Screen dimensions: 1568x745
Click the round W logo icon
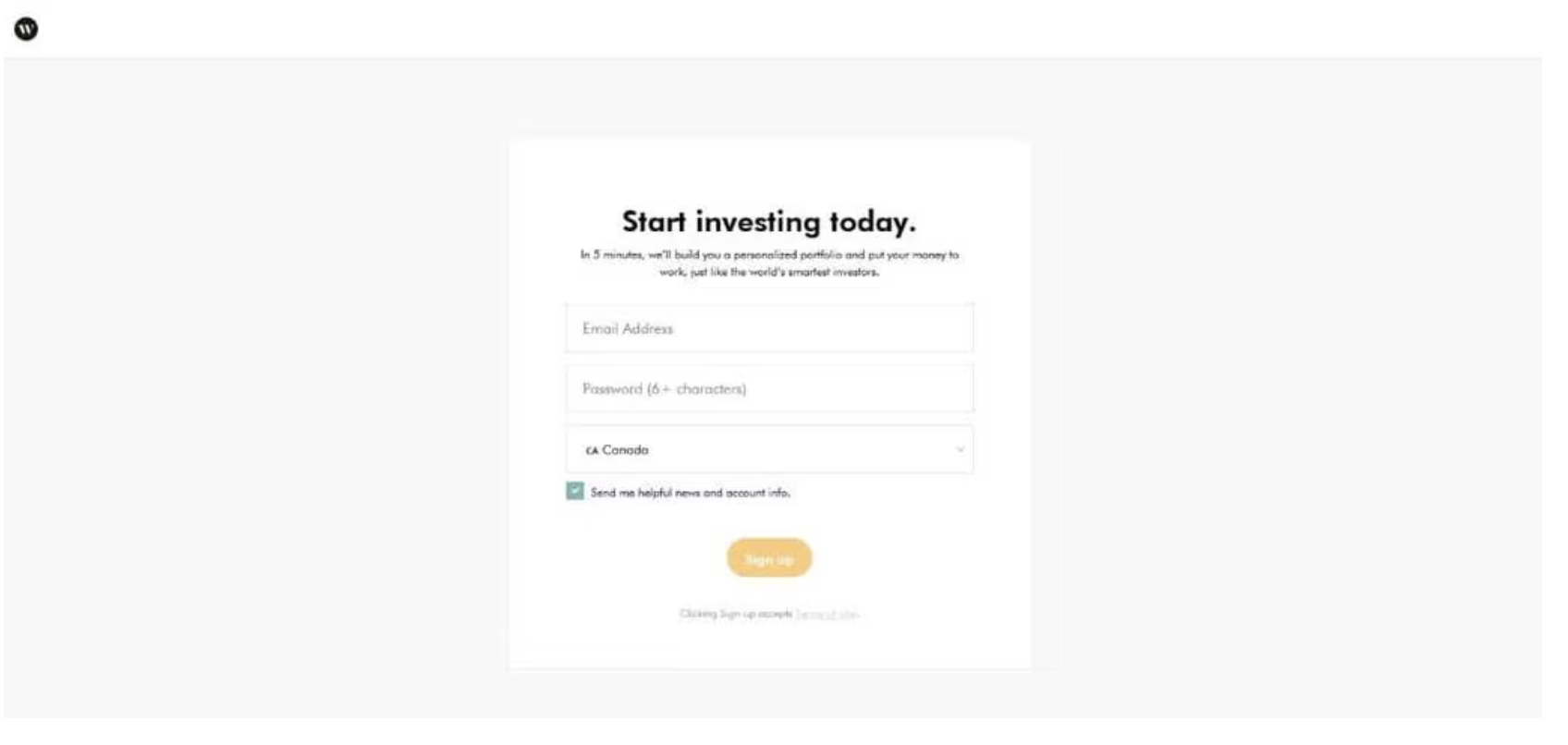[x=27, y=30]
